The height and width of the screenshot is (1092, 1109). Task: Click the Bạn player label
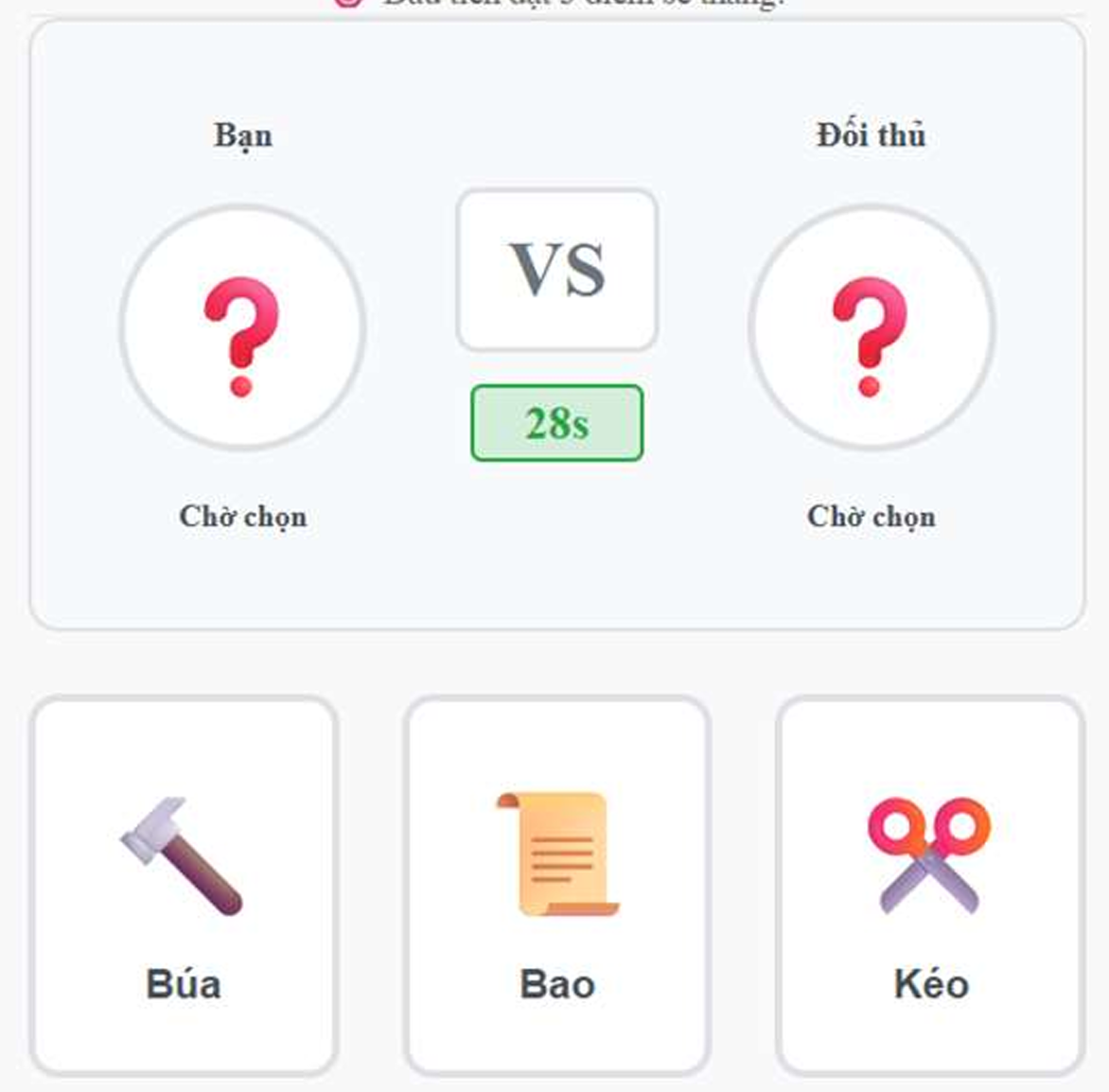242,135
